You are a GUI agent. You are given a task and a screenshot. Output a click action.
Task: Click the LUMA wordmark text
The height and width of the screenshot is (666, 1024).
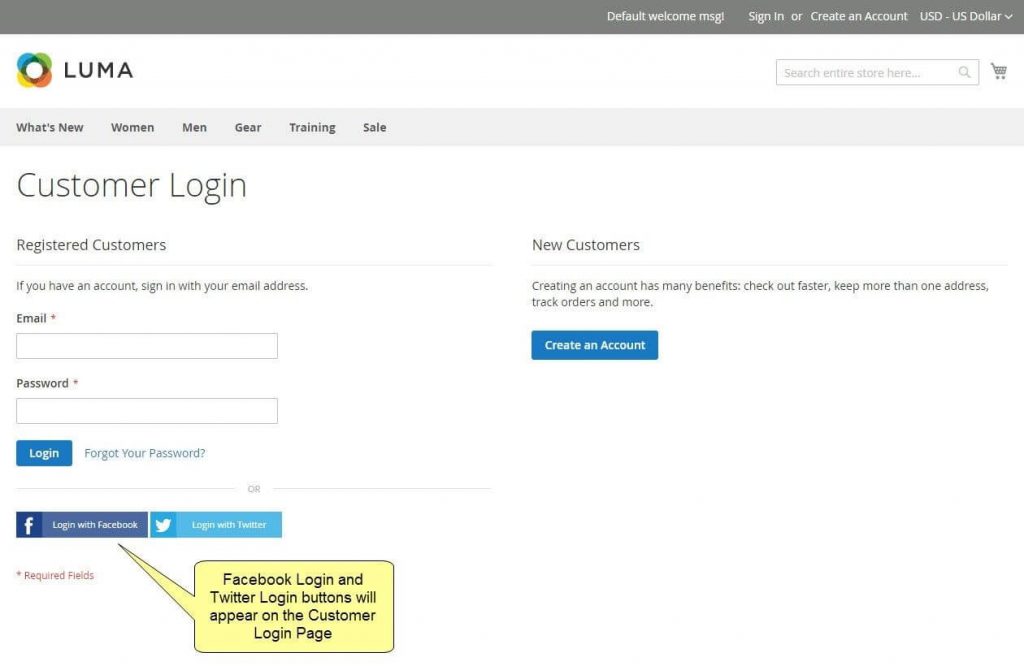pos(99,70)
